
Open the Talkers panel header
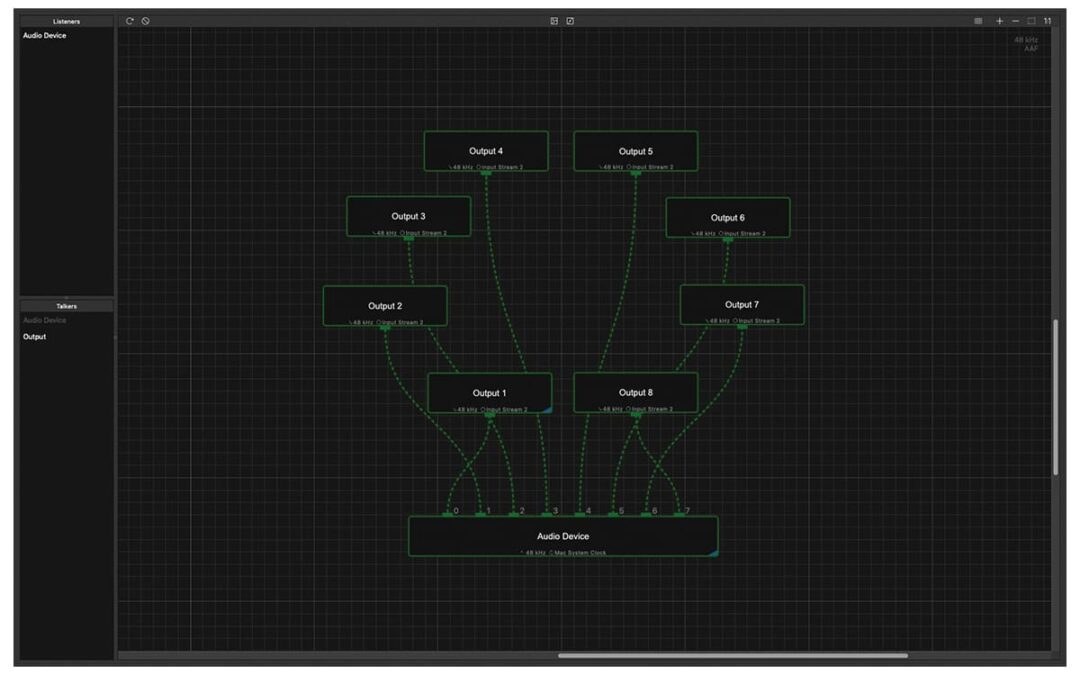click(66, 306)
